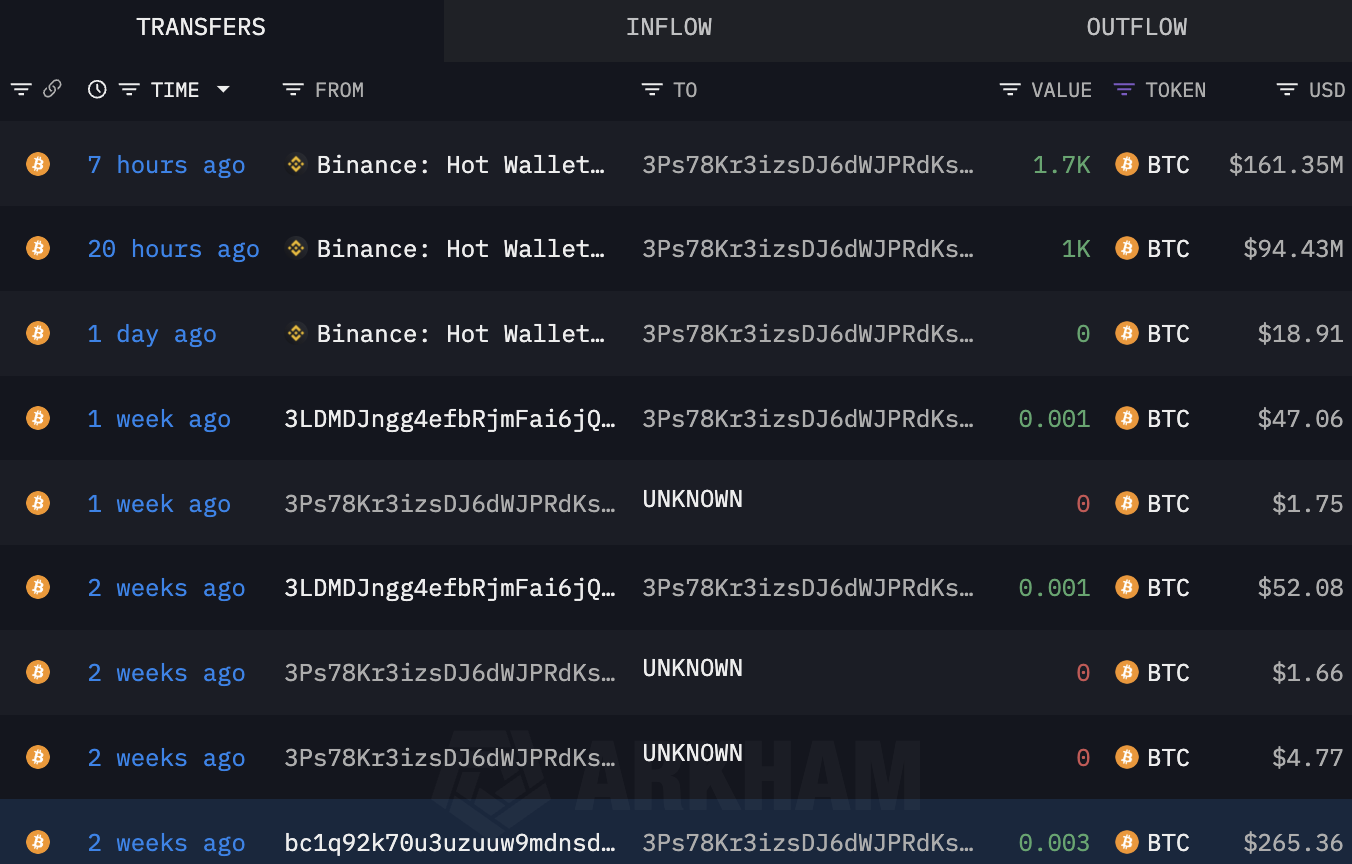The height and width of the screenshot is (864, 1352).
Task: Click the USD column filter icon
Action: (1287, 90)
